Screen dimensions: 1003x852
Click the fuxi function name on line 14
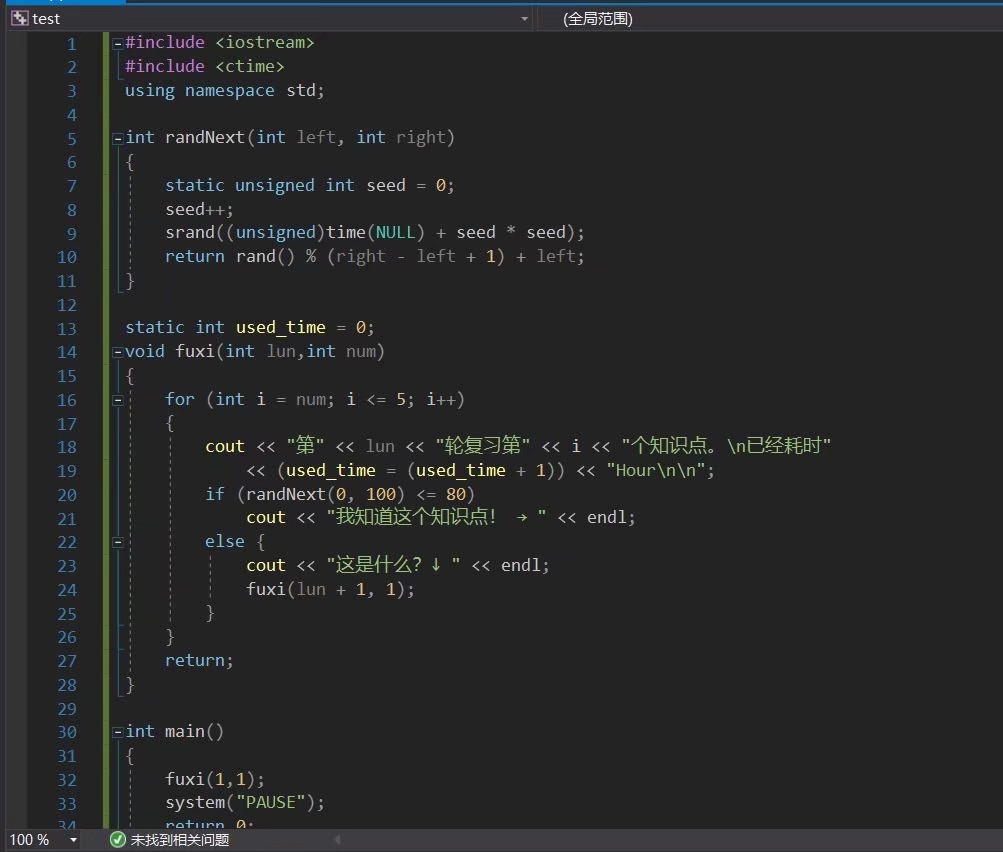[x=194, y=351]
